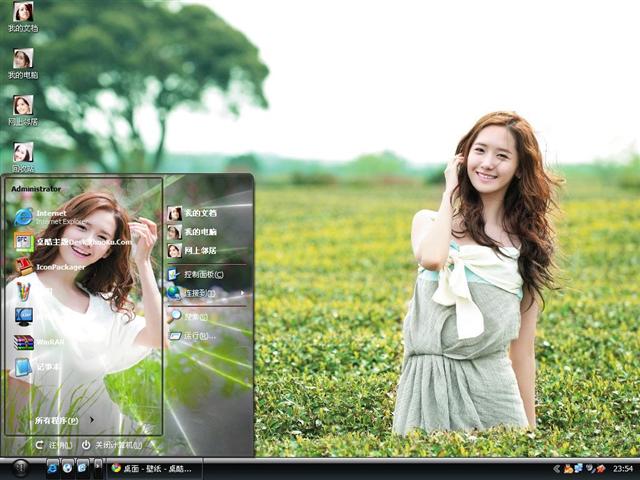Expand the 连接到(T) submenu
Screen dimensions: 640x480
point(206,293)
